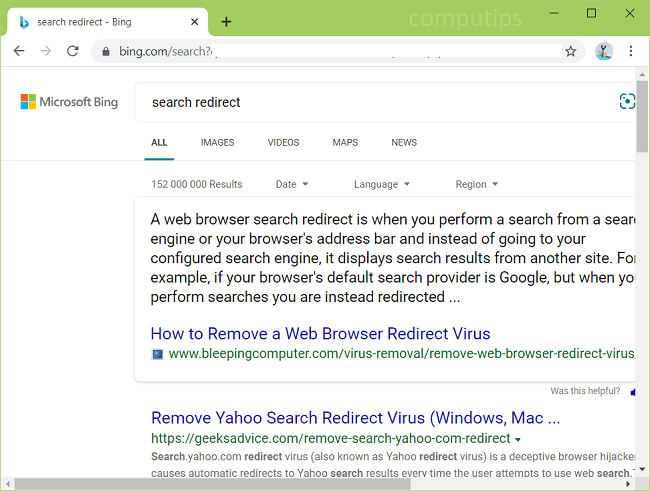Reload the Bing page

click(73, 51)
